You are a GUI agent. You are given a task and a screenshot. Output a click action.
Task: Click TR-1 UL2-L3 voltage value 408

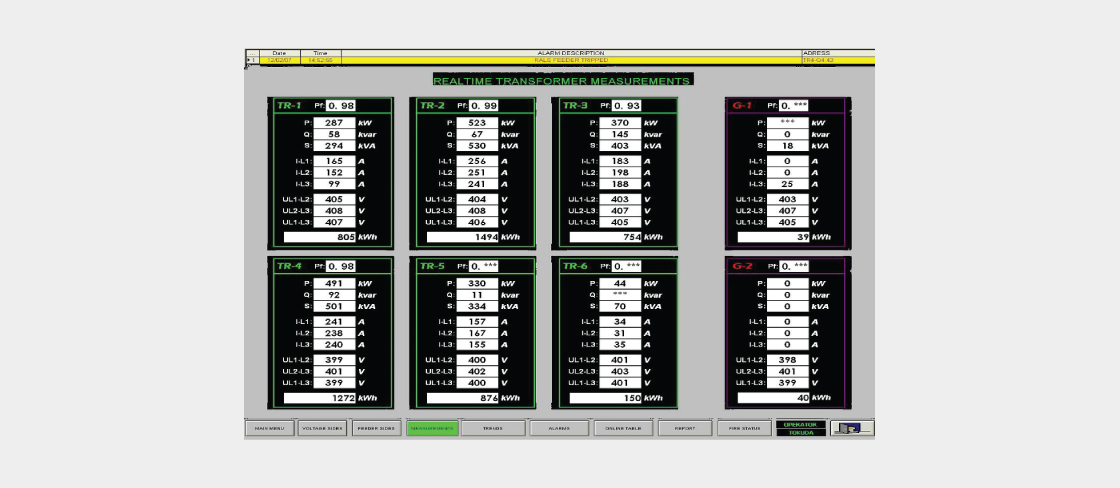click(x=334, y=211)
